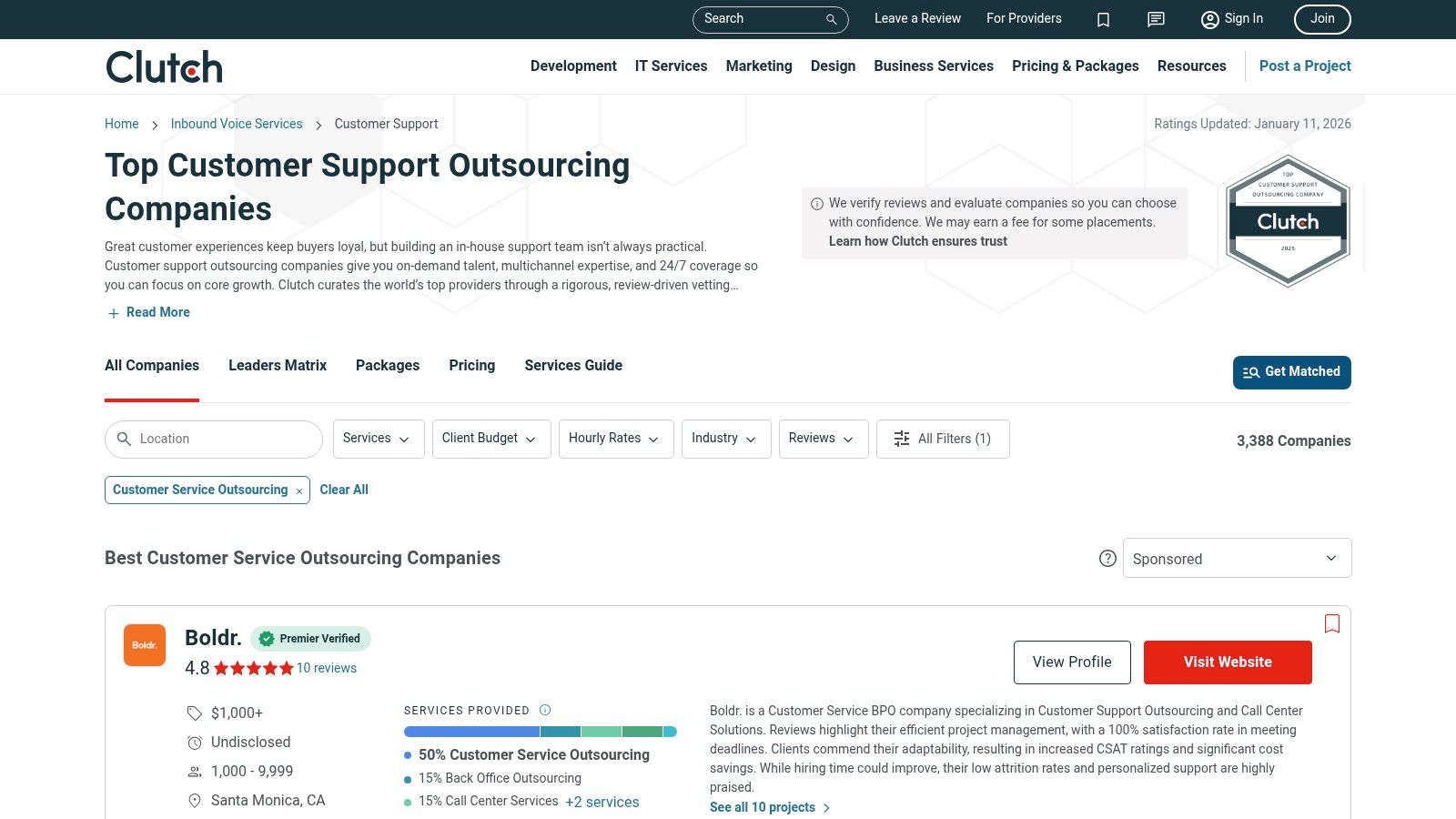Click Clear All filters link

pos(344,490)
